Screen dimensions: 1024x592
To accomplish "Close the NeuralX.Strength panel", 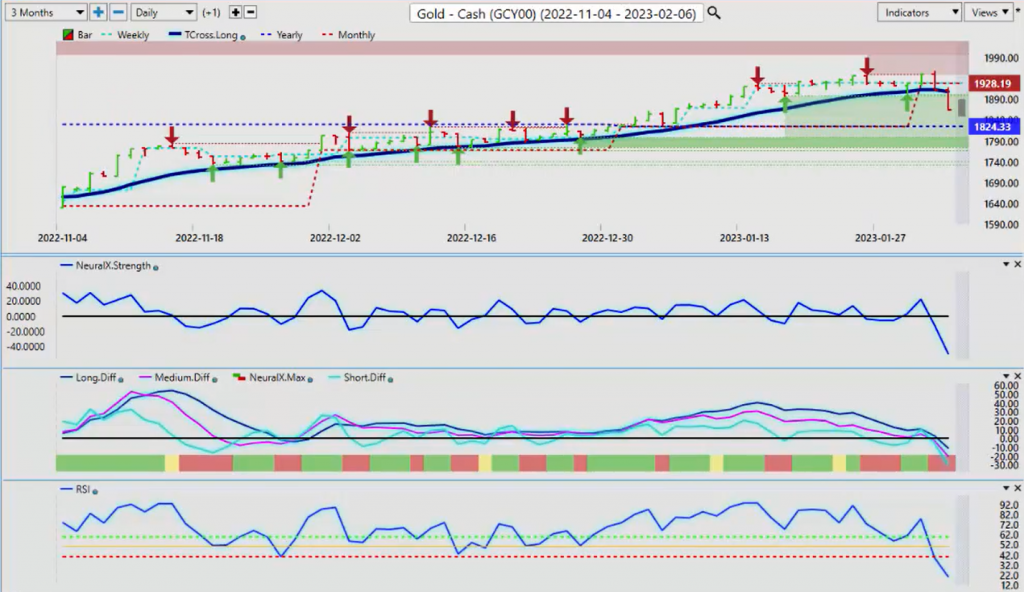I will pos(1017,264).
